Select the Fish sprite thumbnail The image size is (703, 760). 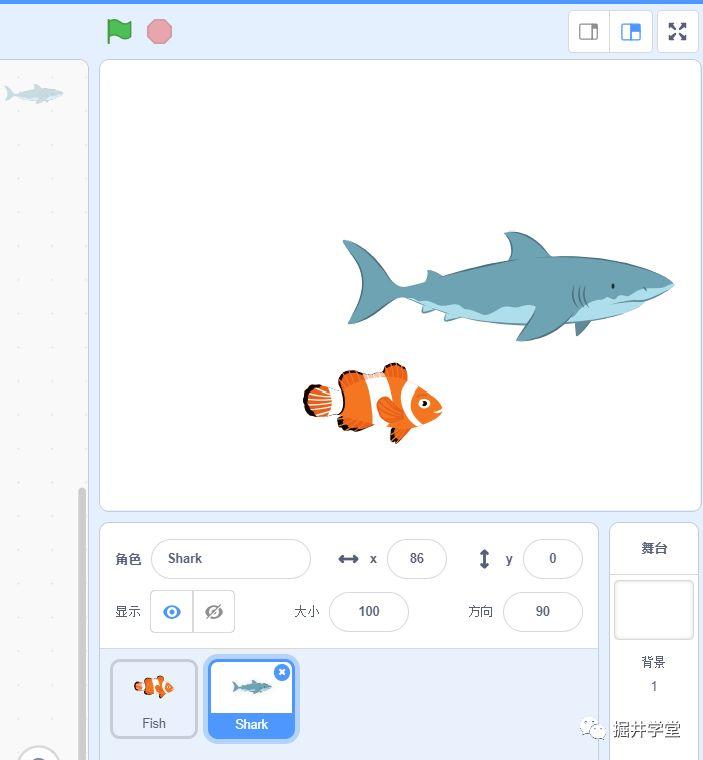click(154, 699)
